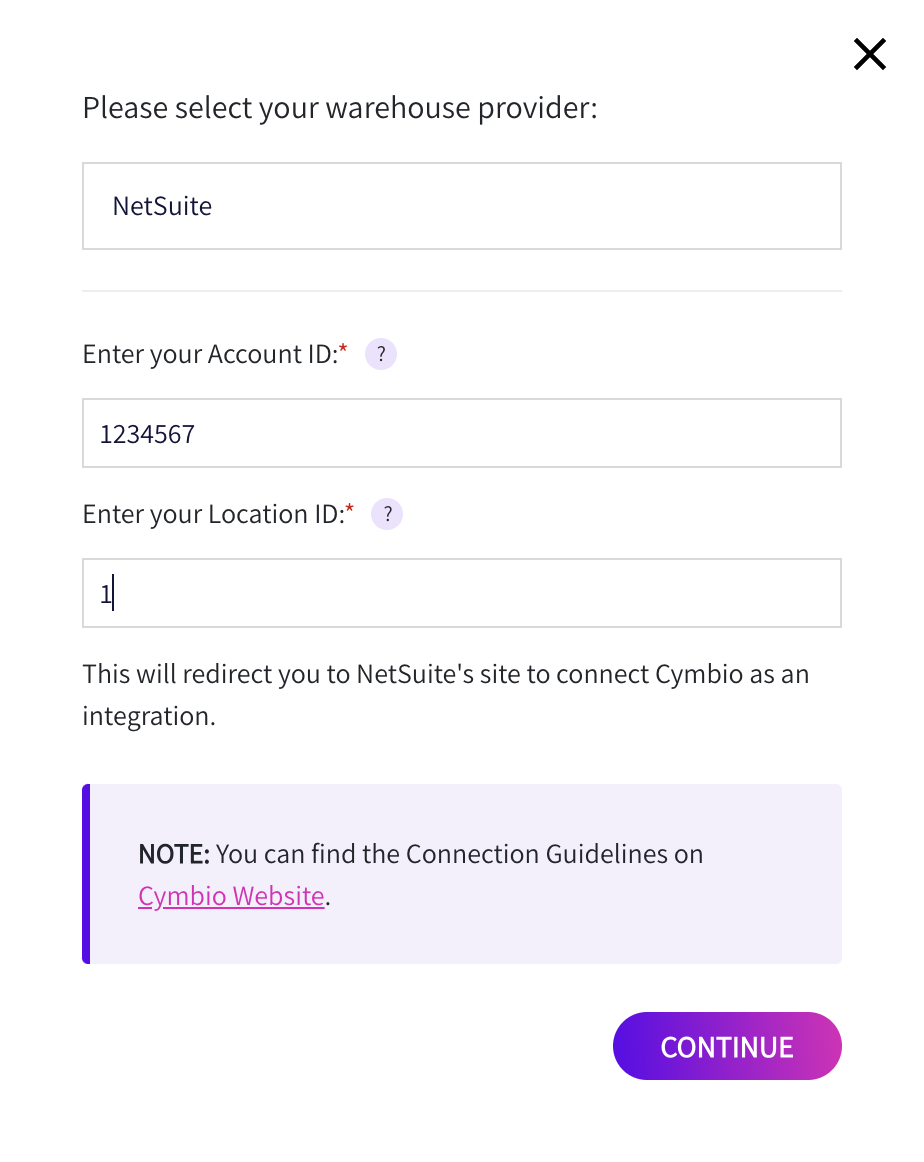Viewport: 924px width, 1162px height.
Task: Change the selected warehouse provider
Action: coord(461,205)
